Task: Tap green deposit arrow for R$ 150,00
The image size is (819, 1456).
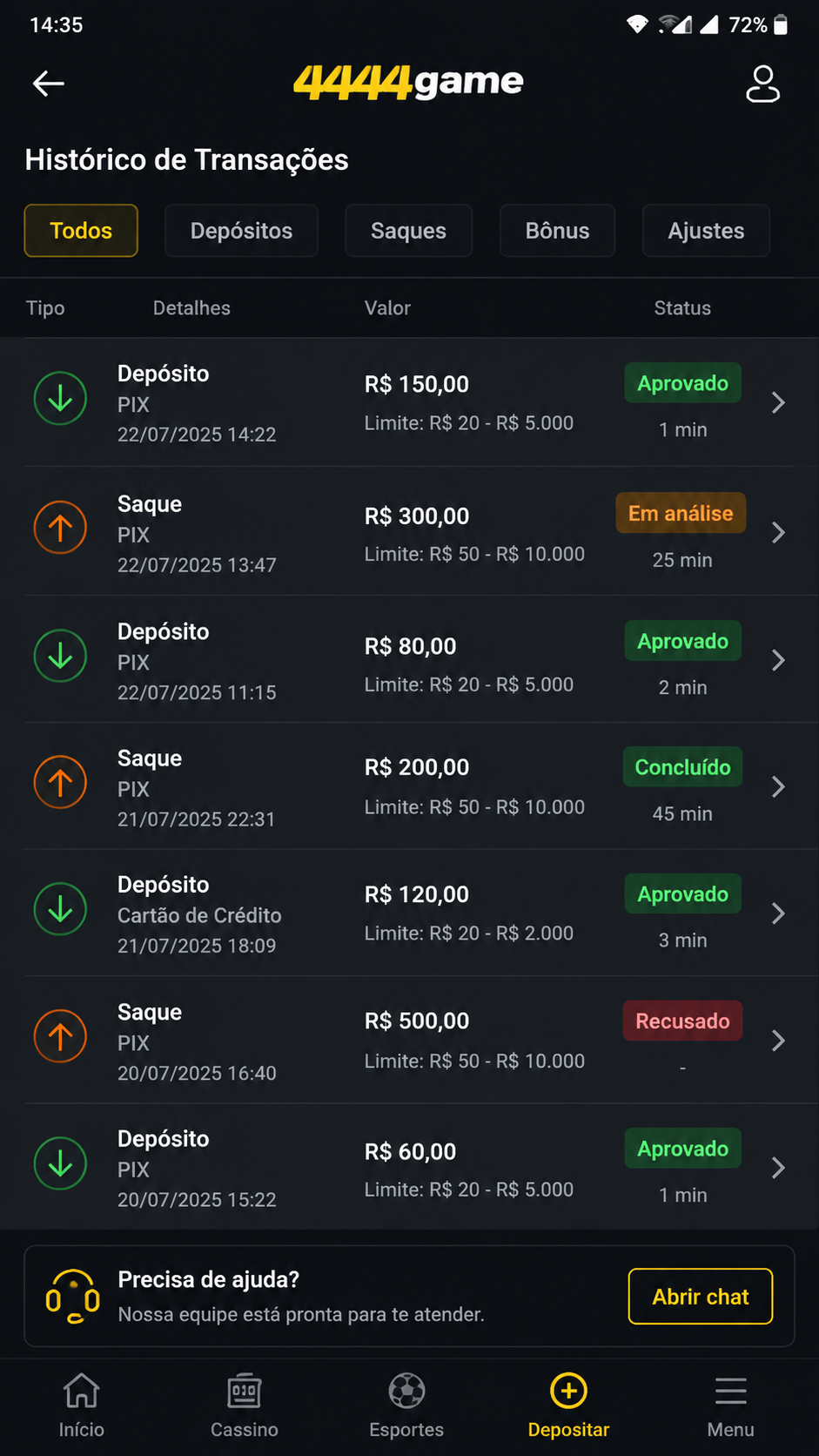Action: click(60, 398)
